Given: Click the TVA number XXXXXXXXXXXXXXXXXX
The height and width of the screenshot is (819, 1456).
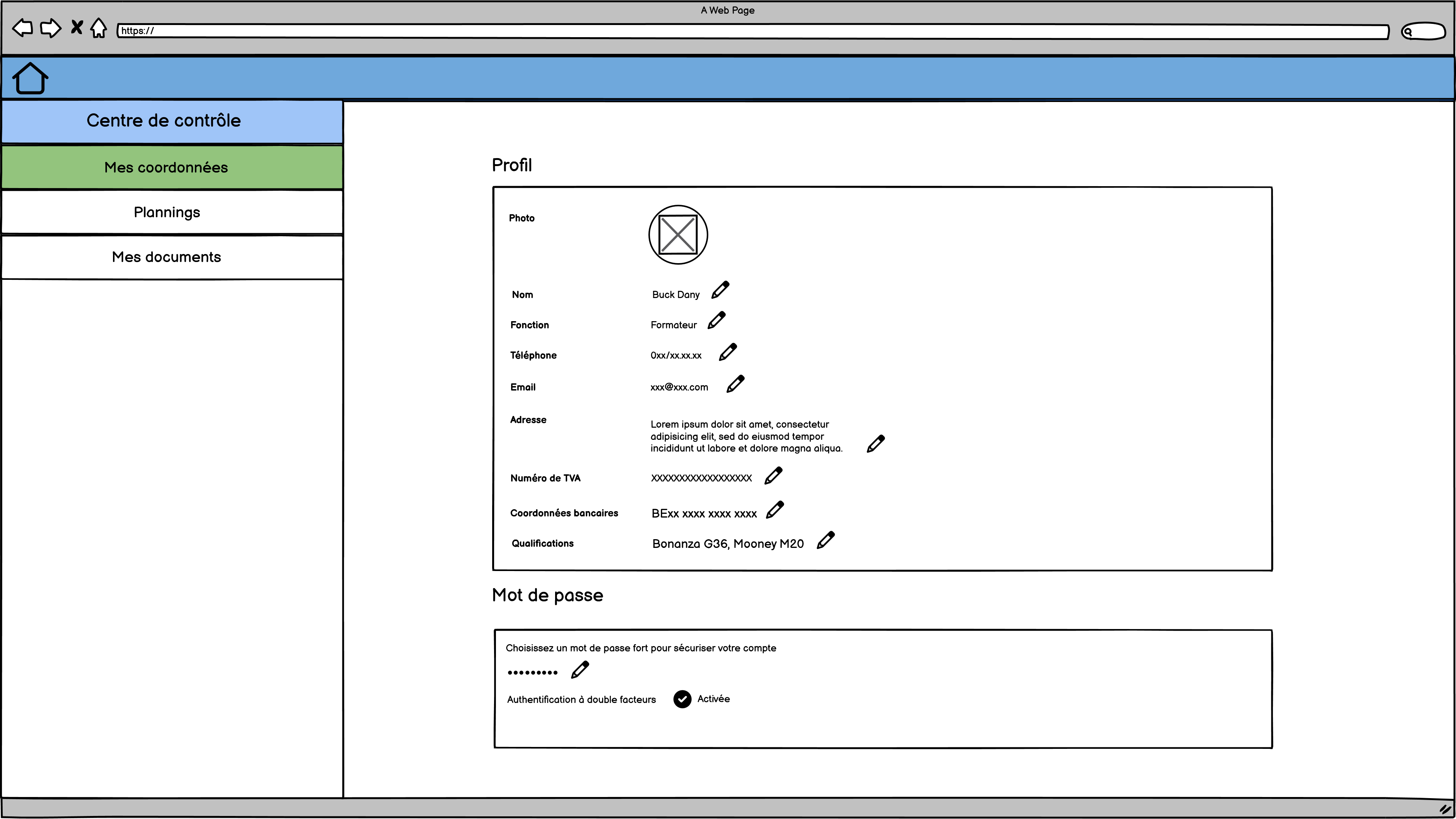Looking at the screenshot, I should pyautogui.click(x=701, y=478).
